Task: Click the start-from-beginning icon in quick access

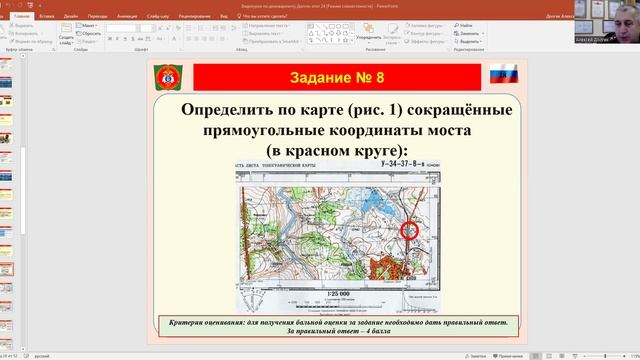Action: point(30,5)
